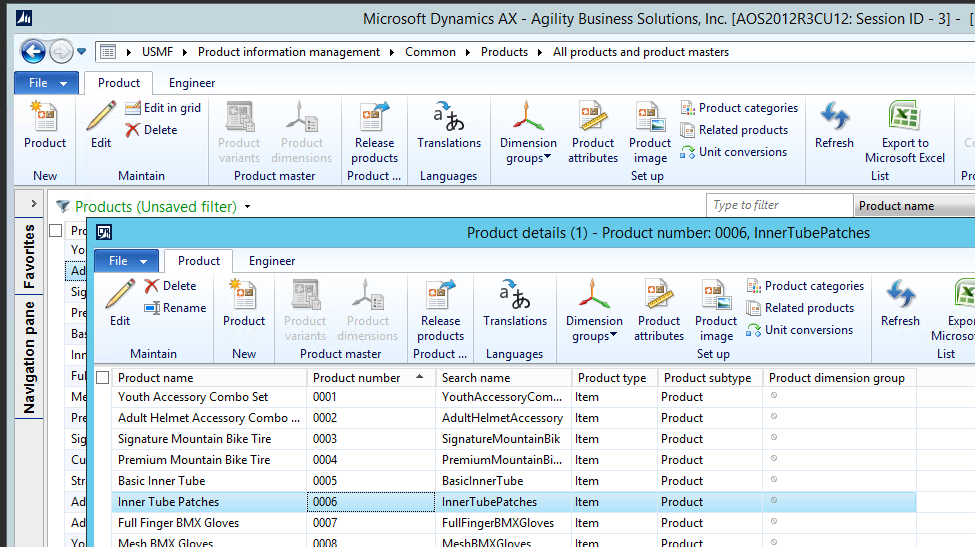Screen dimensions: 975x547
Task: Switch to Engineer tab in main ribbon
Action: pyautogui.click(x=192, y=83)
